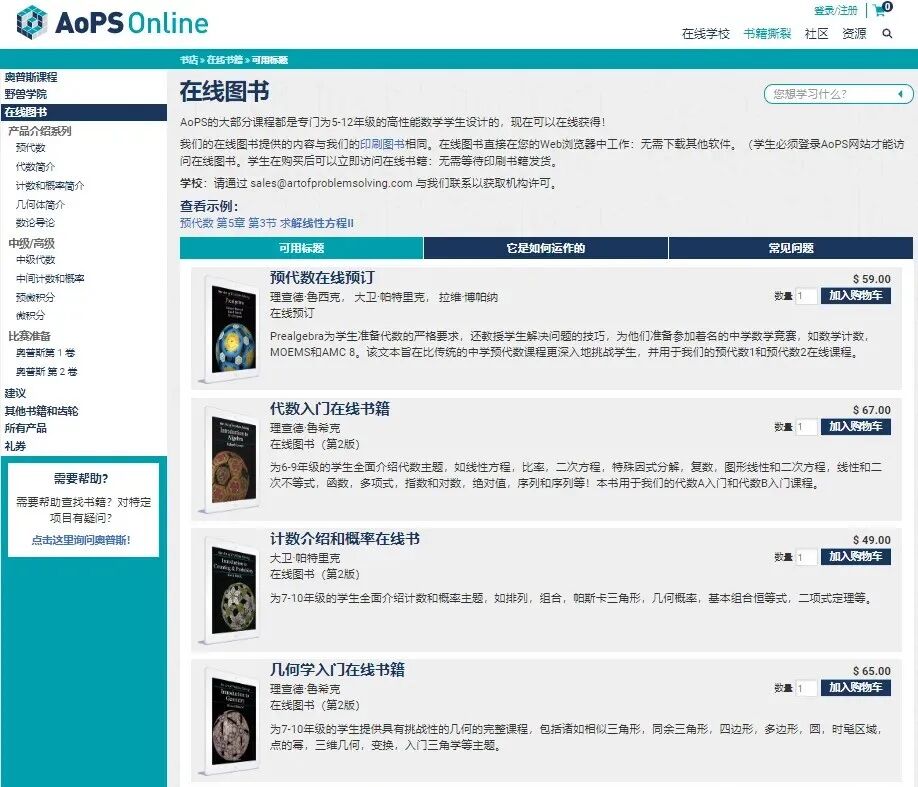Image resolution: width=918 pixels, height=787 pixels.
Task: Click 书店 breadcrumb link
Action: click(189, 60)
